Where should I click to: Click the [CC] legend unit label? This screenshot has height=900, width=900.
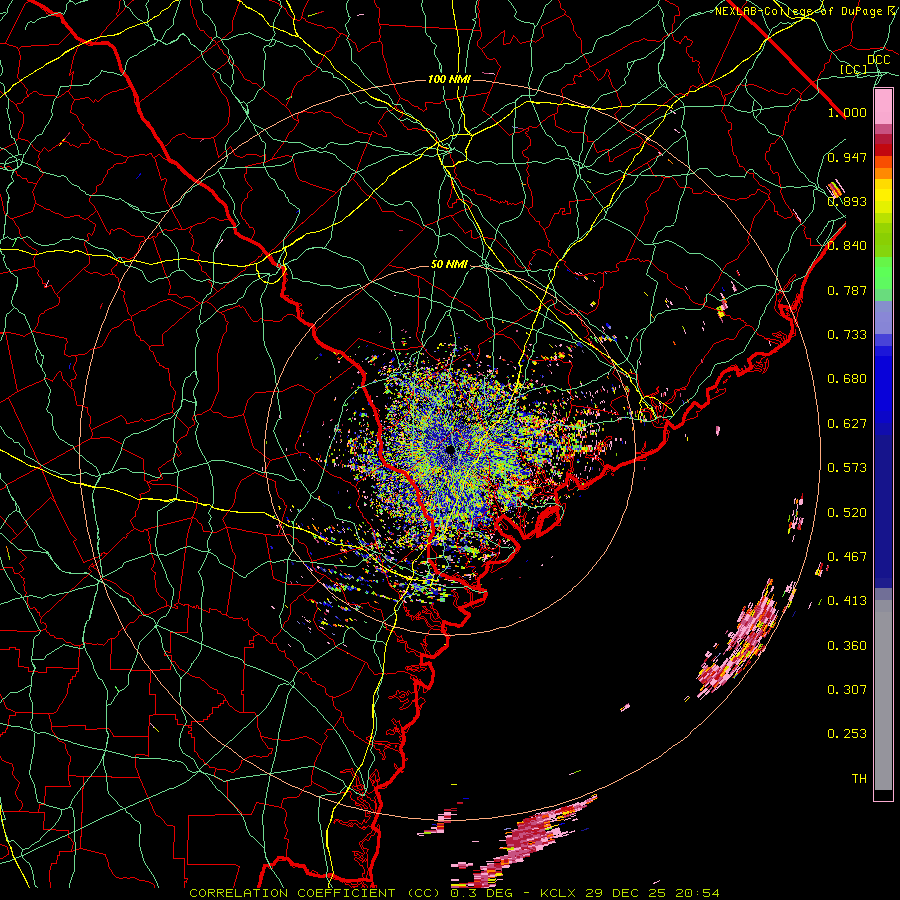point(854,70)
